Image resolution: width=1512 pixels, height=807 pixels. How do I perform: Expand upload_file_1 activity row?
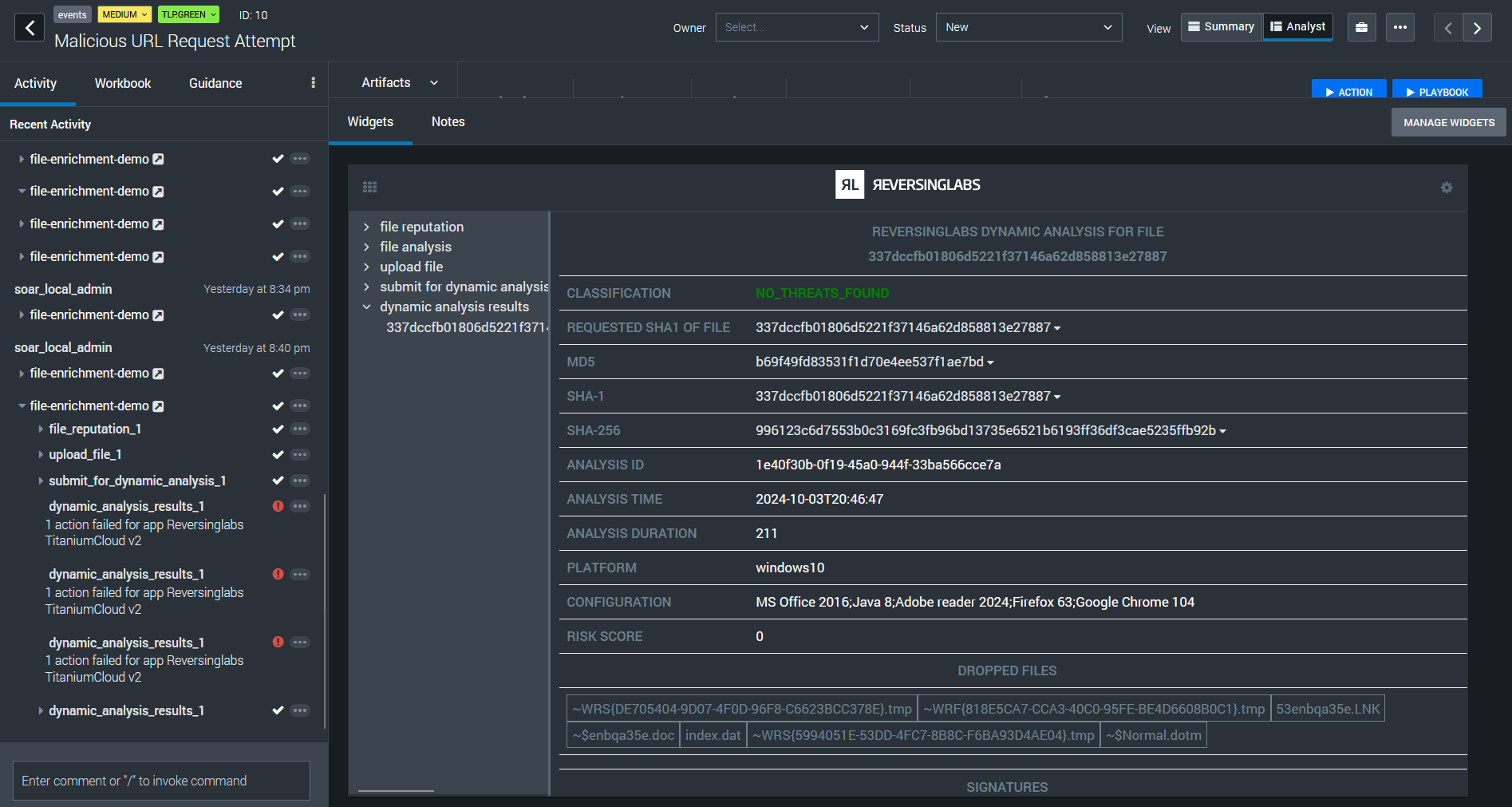[x=41, y=455]
